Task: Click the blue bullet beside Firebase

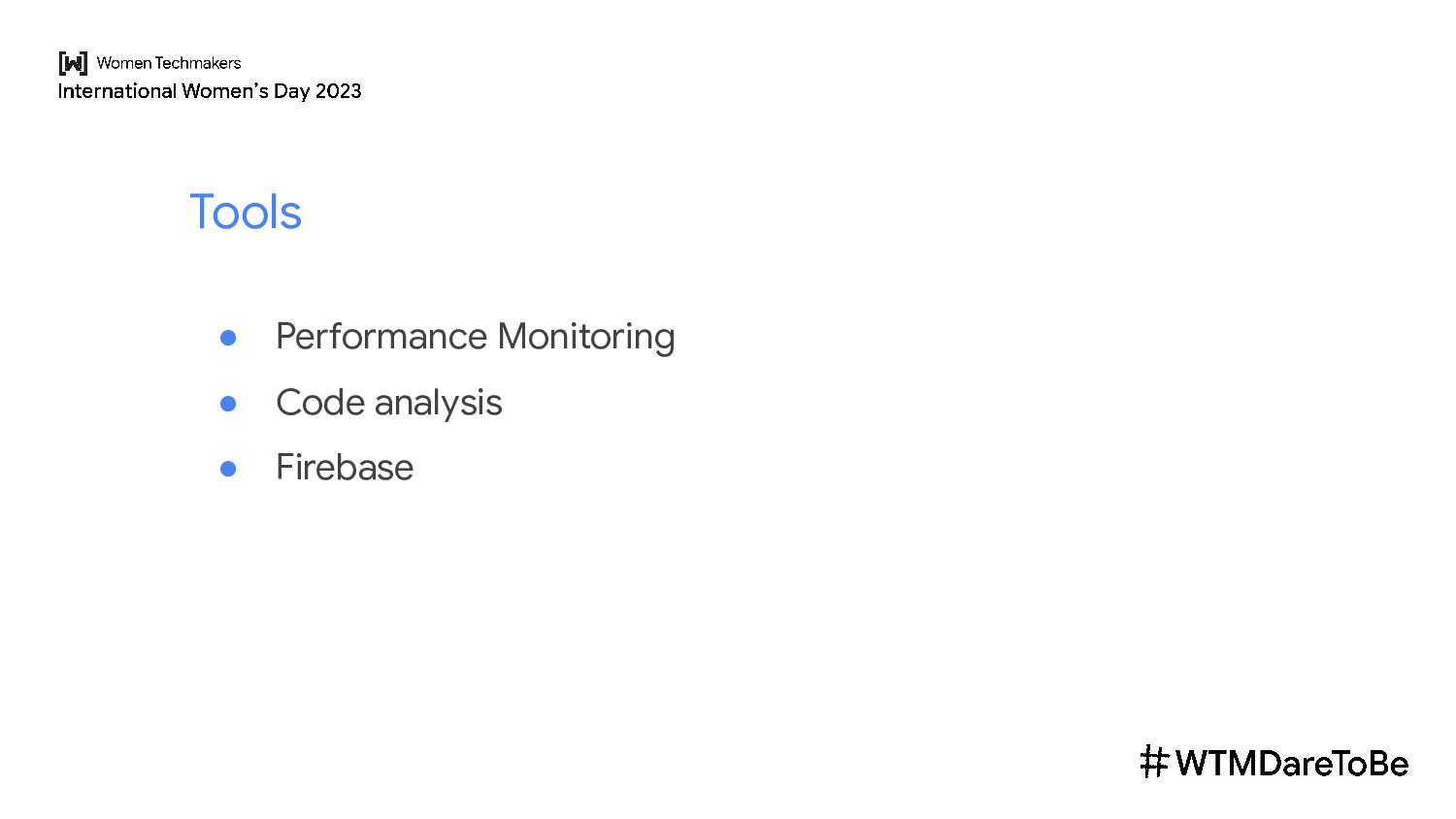Action: [x=228, y=469]
